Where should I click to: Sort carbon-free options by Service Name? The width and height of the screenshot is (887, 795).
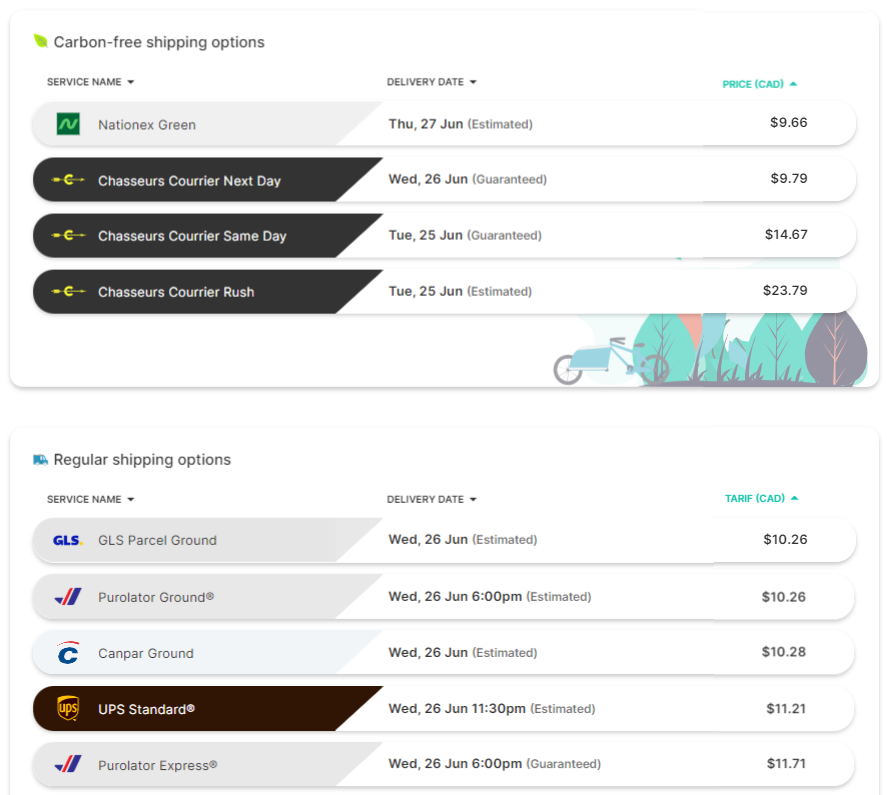91,82
